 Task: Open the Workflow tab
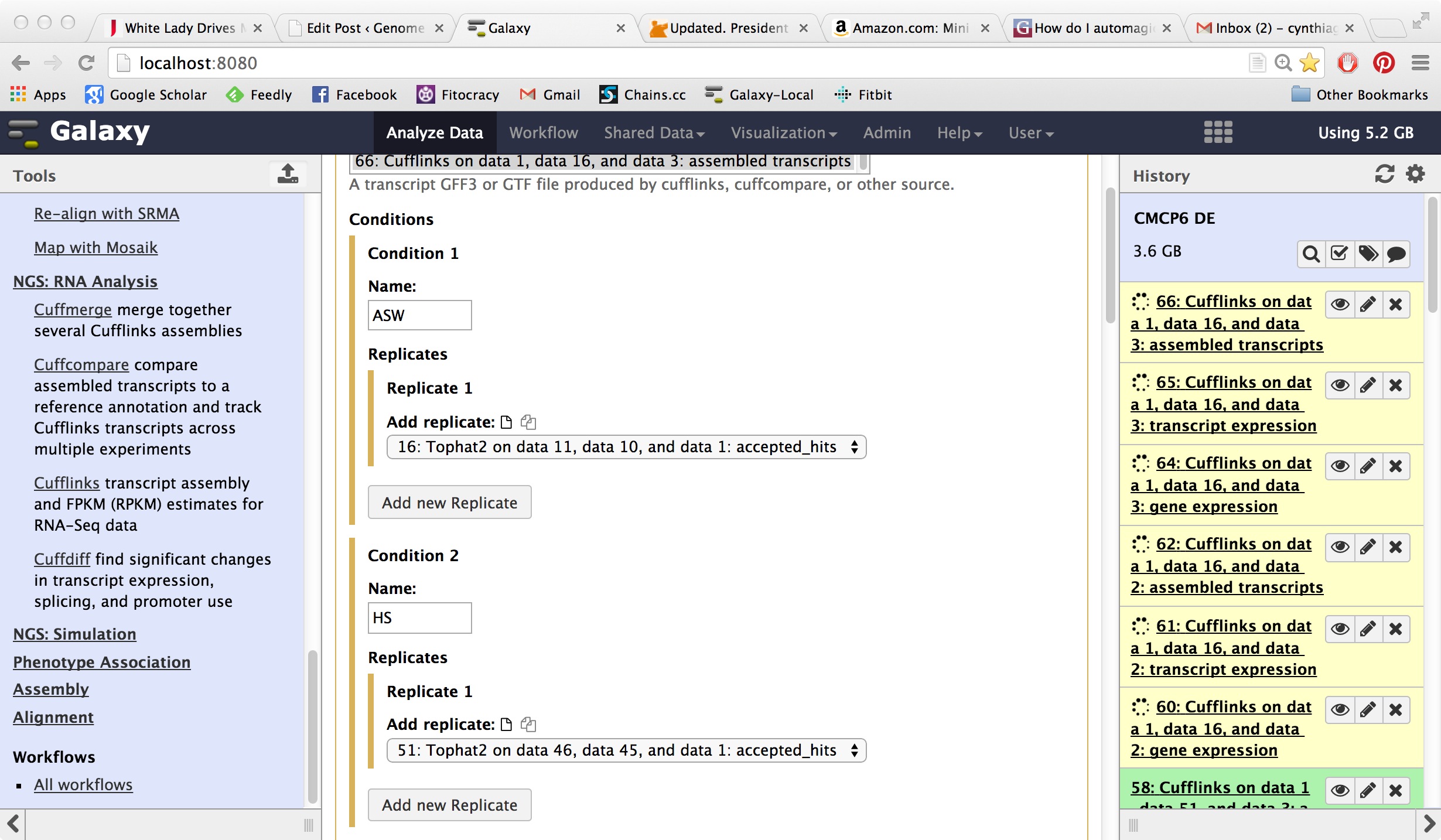543,133
